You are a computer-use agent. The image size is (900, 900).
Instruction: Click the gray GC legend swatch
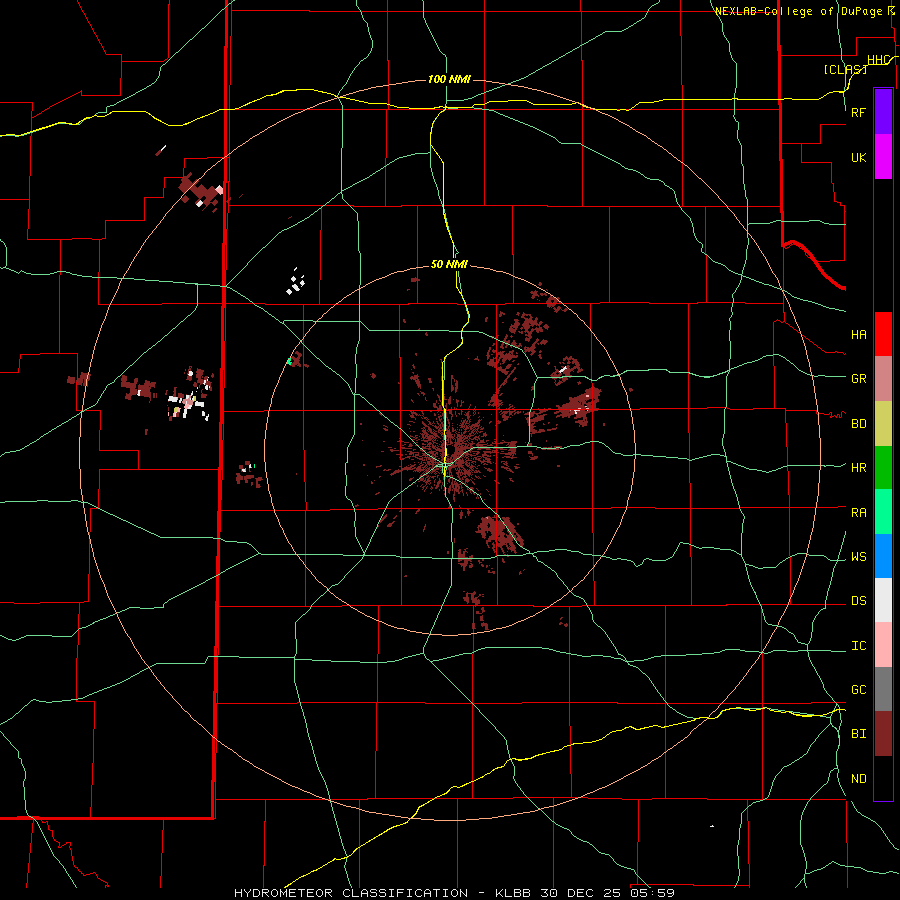tap(883, 689)
